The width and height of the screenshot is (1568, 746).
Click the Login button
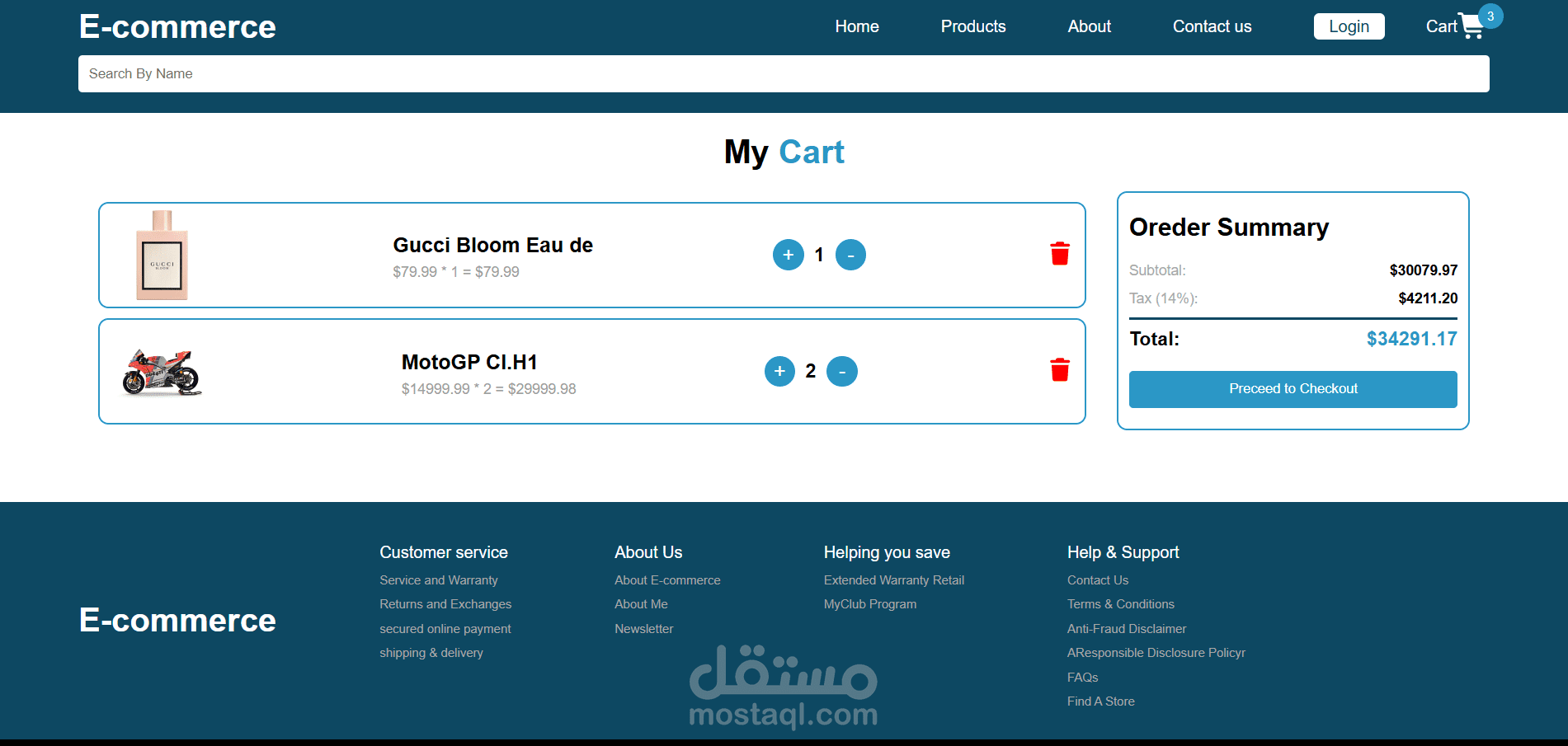pyautogui.click(x=1349, y=26)
